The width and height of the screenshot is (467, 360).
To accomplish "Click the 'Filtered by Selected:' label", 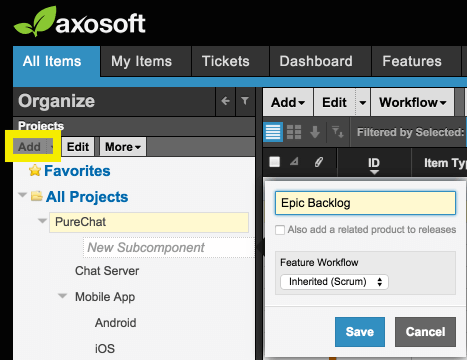I will point(410,132).
